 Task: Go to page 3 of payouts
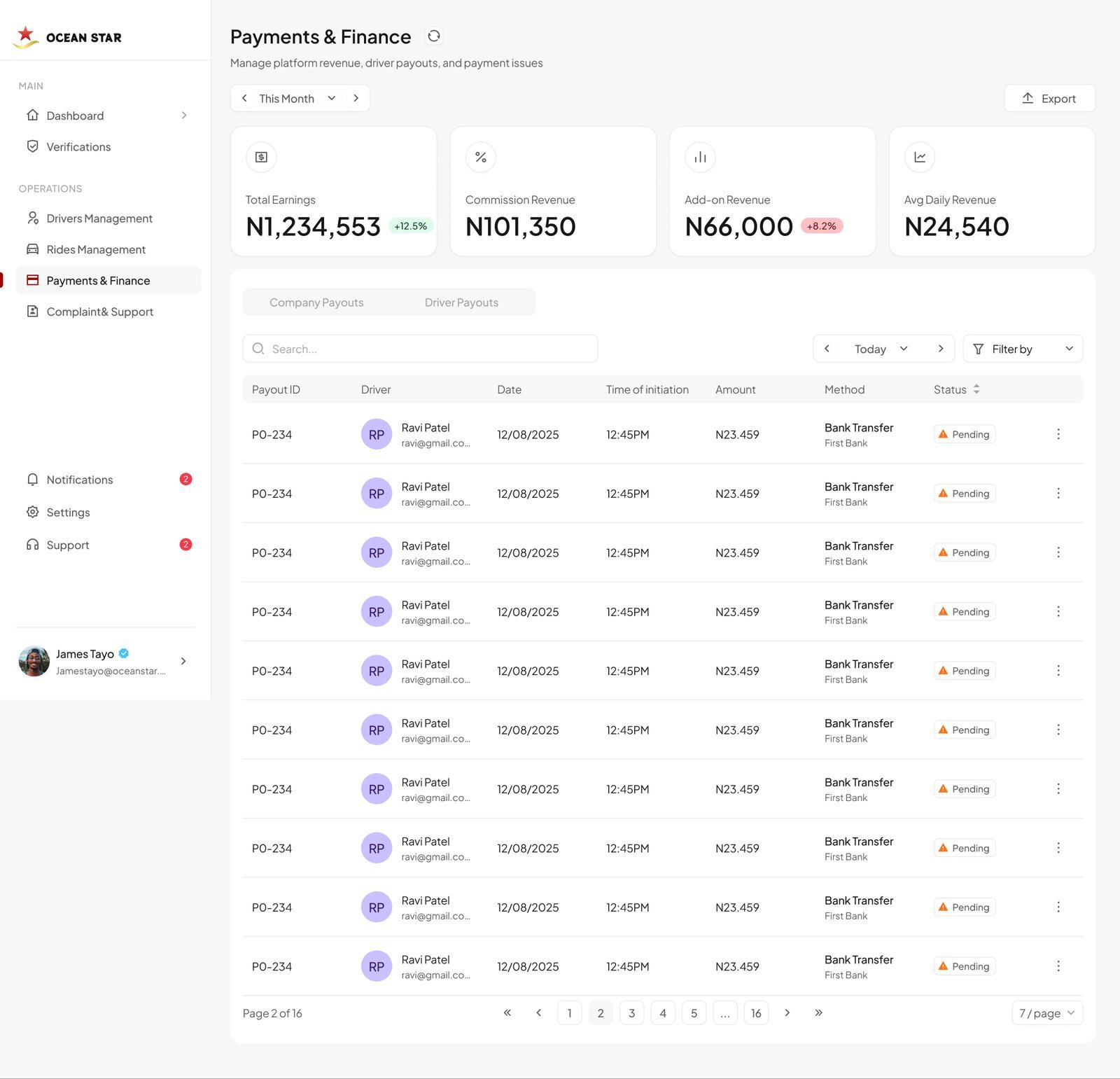click(x=631, y=1013)
